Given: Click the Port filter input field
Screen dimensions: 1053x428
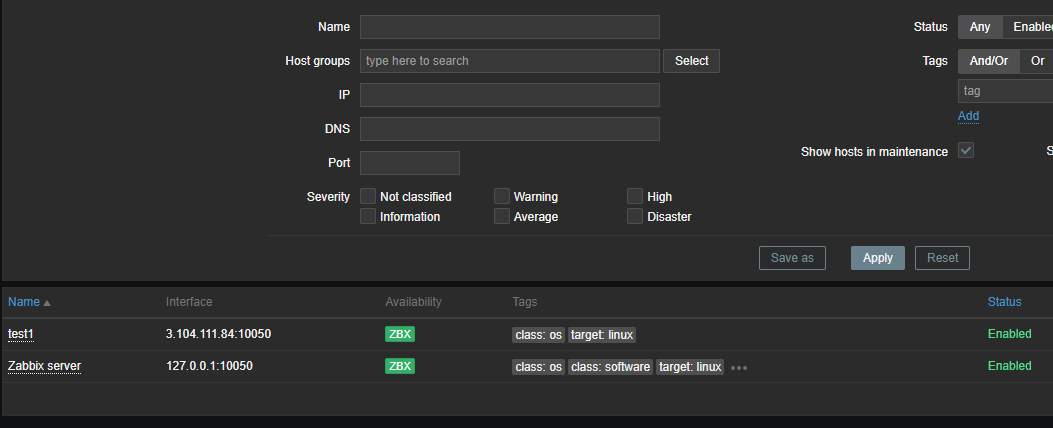Looking at the screenshot, I should coord(410,163).
